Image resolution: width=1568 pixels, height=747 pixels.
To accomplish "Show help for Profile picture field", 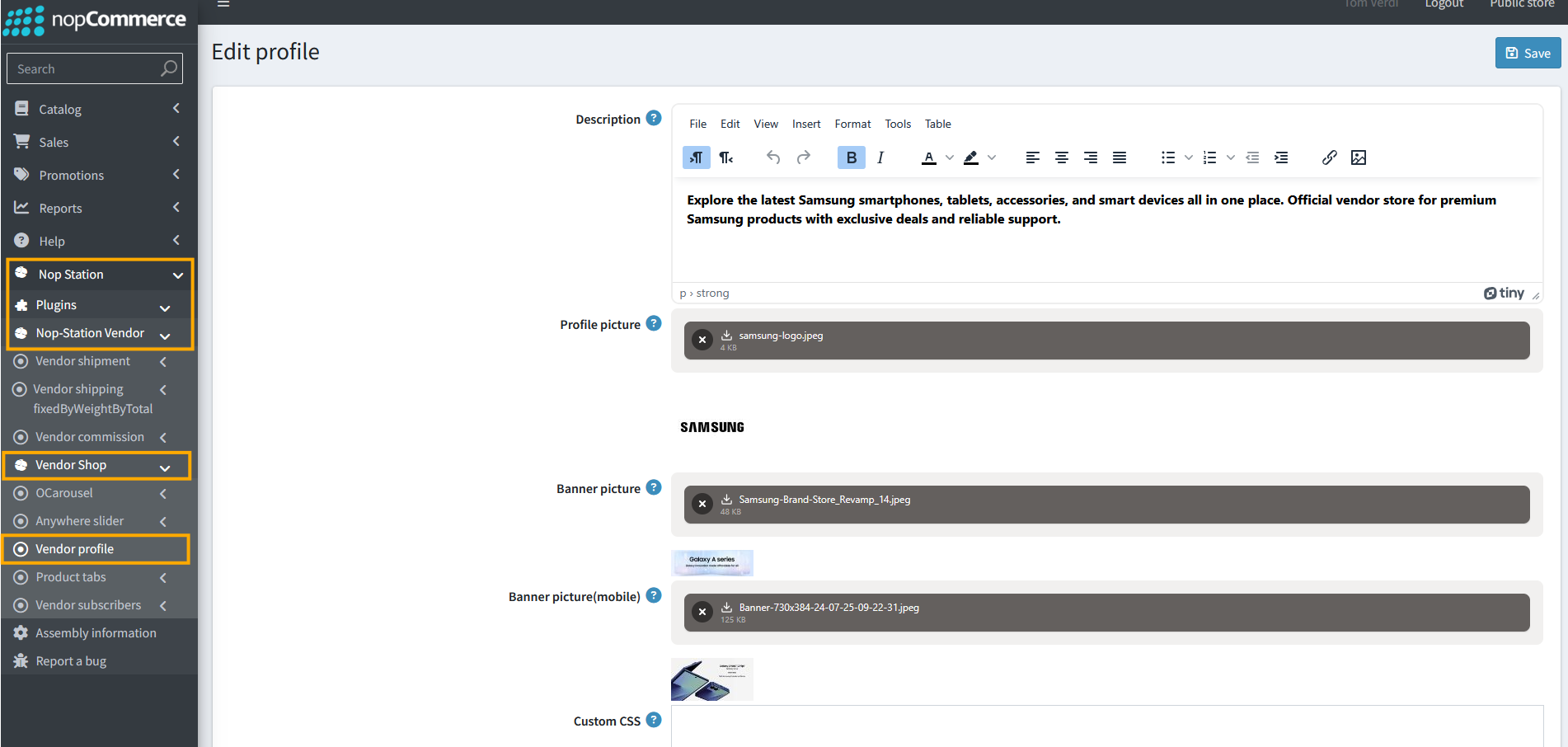I will (x=654, y=323).
